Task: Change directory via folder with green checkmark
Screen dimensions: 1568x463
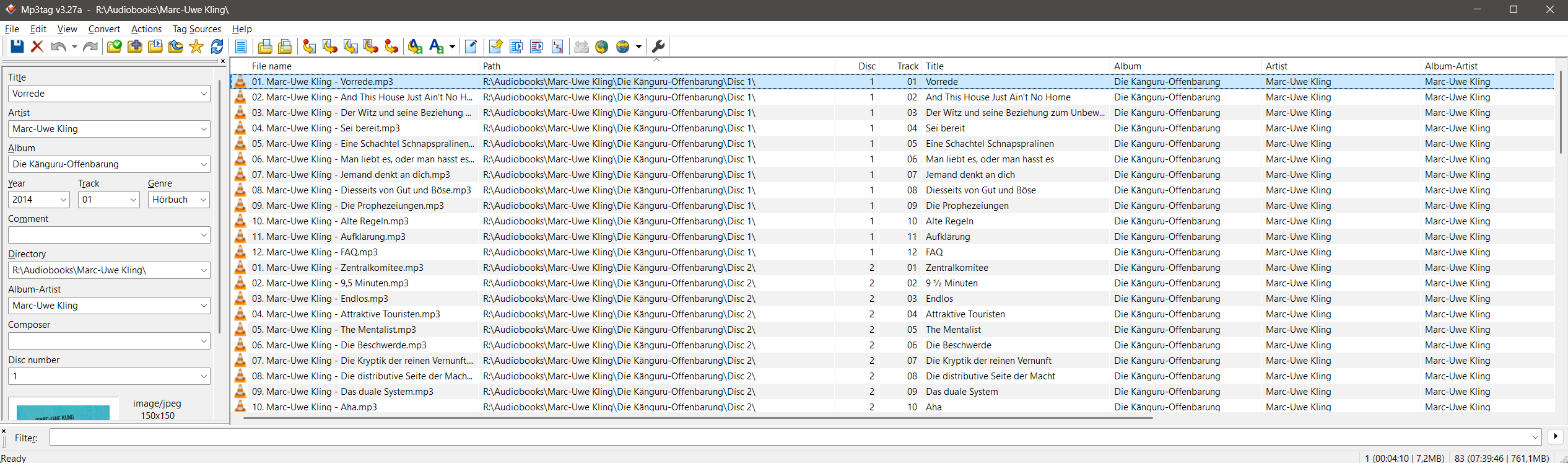Action: 115,46
